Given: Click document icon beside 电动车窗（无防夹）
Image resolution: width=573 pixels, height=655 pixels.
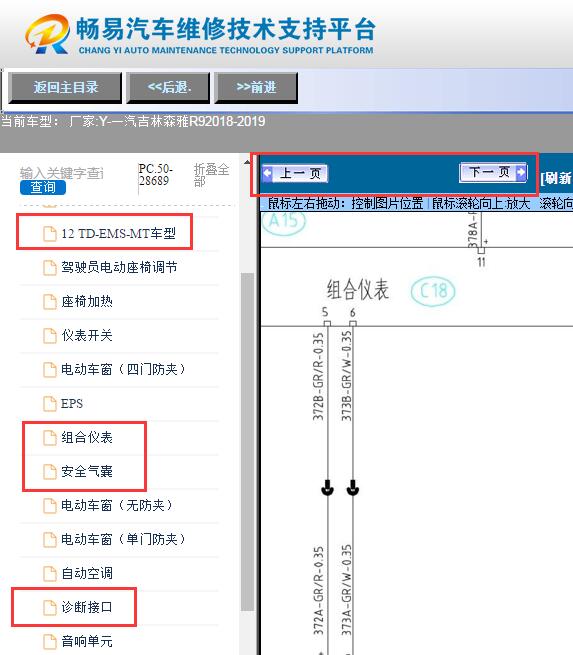Looking at the screenshot, I should pos(50,505).
